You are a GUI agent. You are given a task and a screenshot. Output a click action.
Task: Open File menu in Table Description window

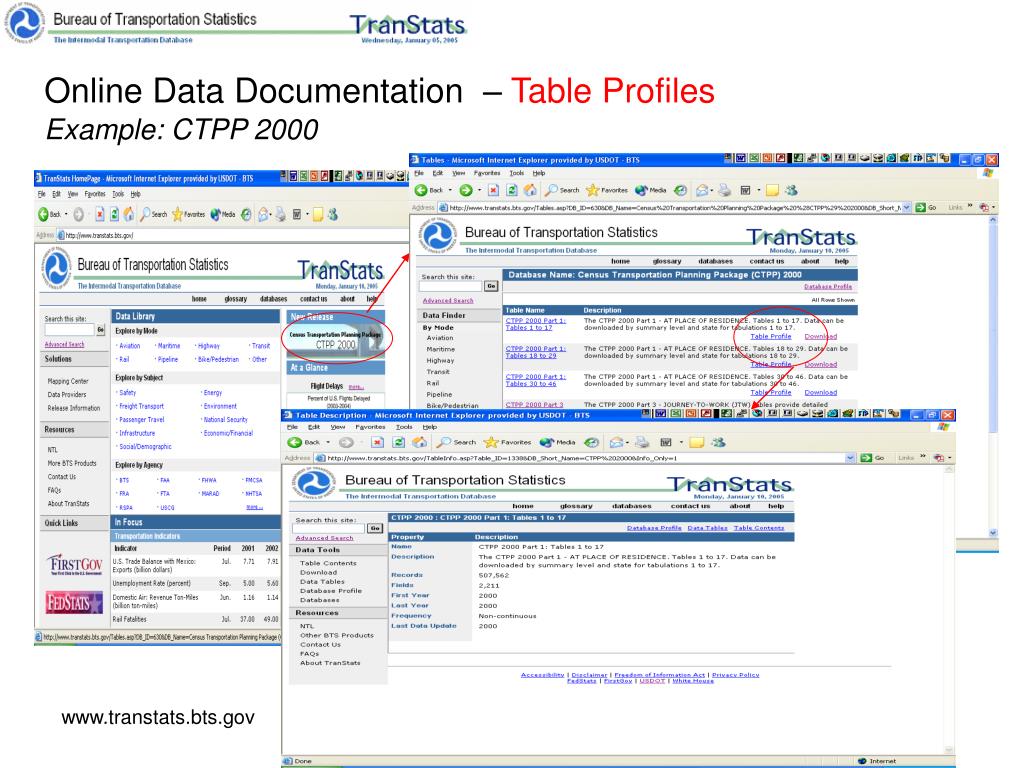[x=293, y=426]
